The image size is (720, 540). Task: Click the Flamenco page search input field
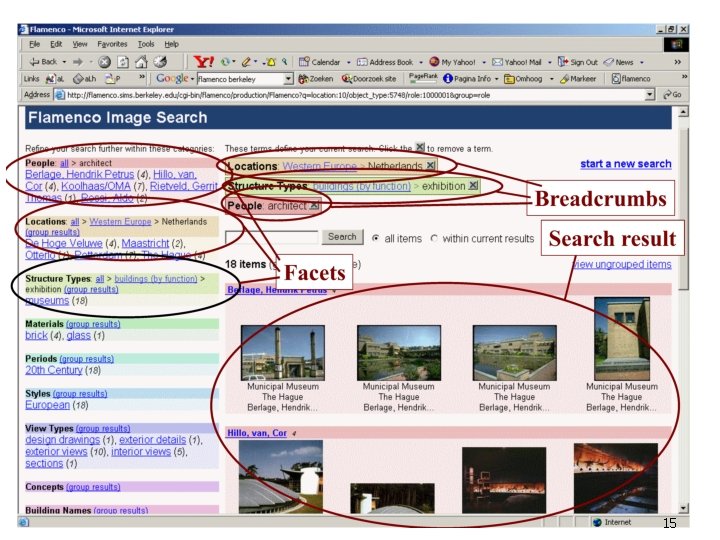point(271,237)
